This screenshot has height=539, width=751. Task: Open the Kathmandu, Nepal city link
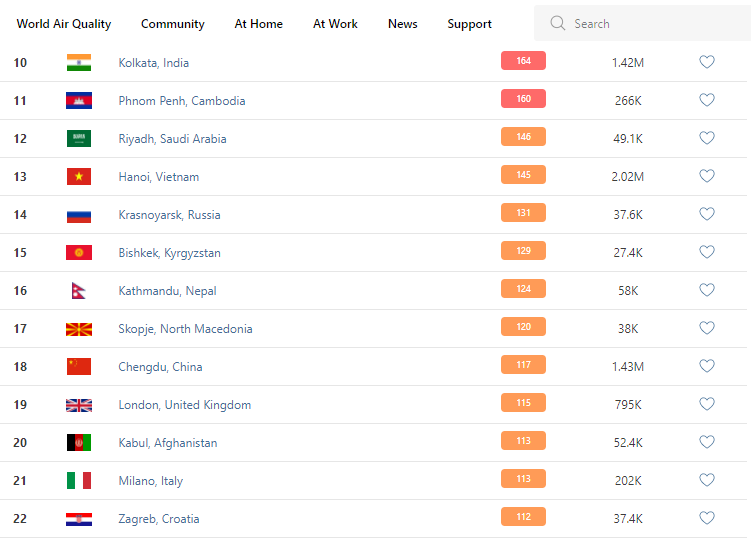[x=167, y=291]
